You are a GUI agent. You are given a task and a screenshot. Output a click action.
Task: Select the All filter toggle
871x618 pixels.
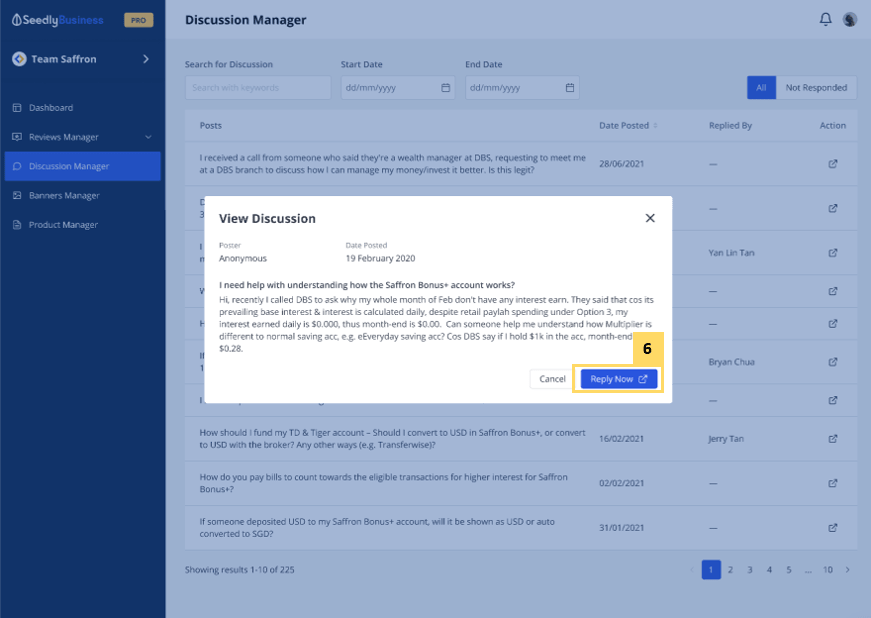pos(761,88)
